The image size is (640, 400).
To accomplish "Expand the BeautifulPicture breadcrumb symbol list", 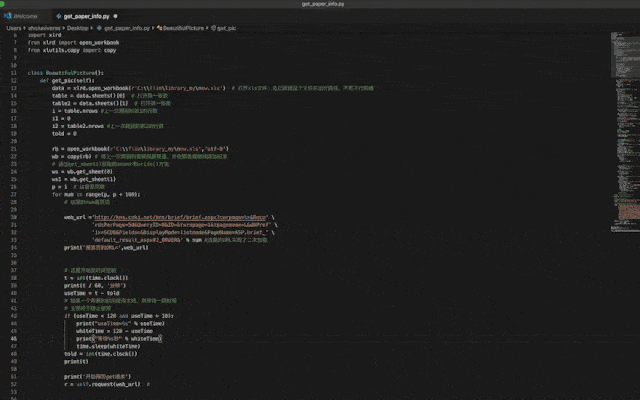I will pyautogui.click(x=183, y=28).
